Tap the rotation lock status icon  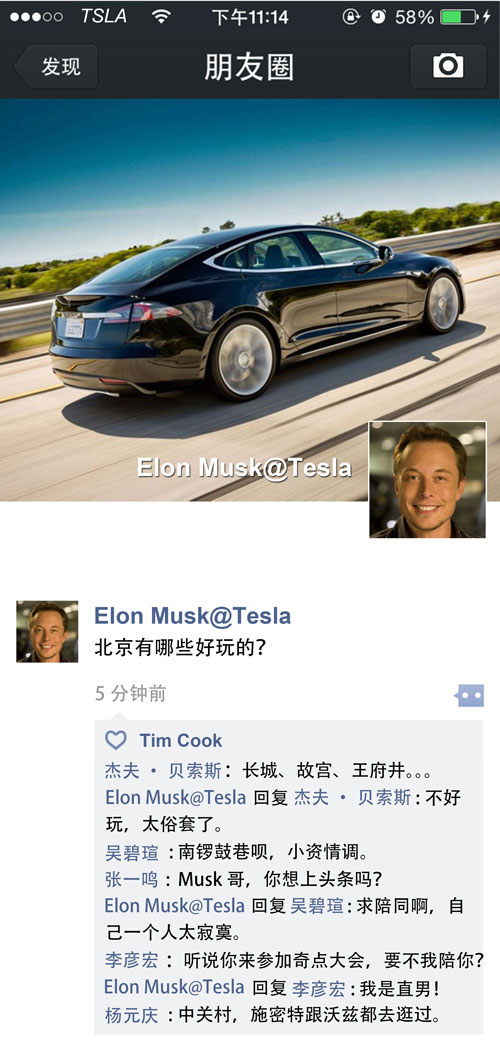point(351,17)
